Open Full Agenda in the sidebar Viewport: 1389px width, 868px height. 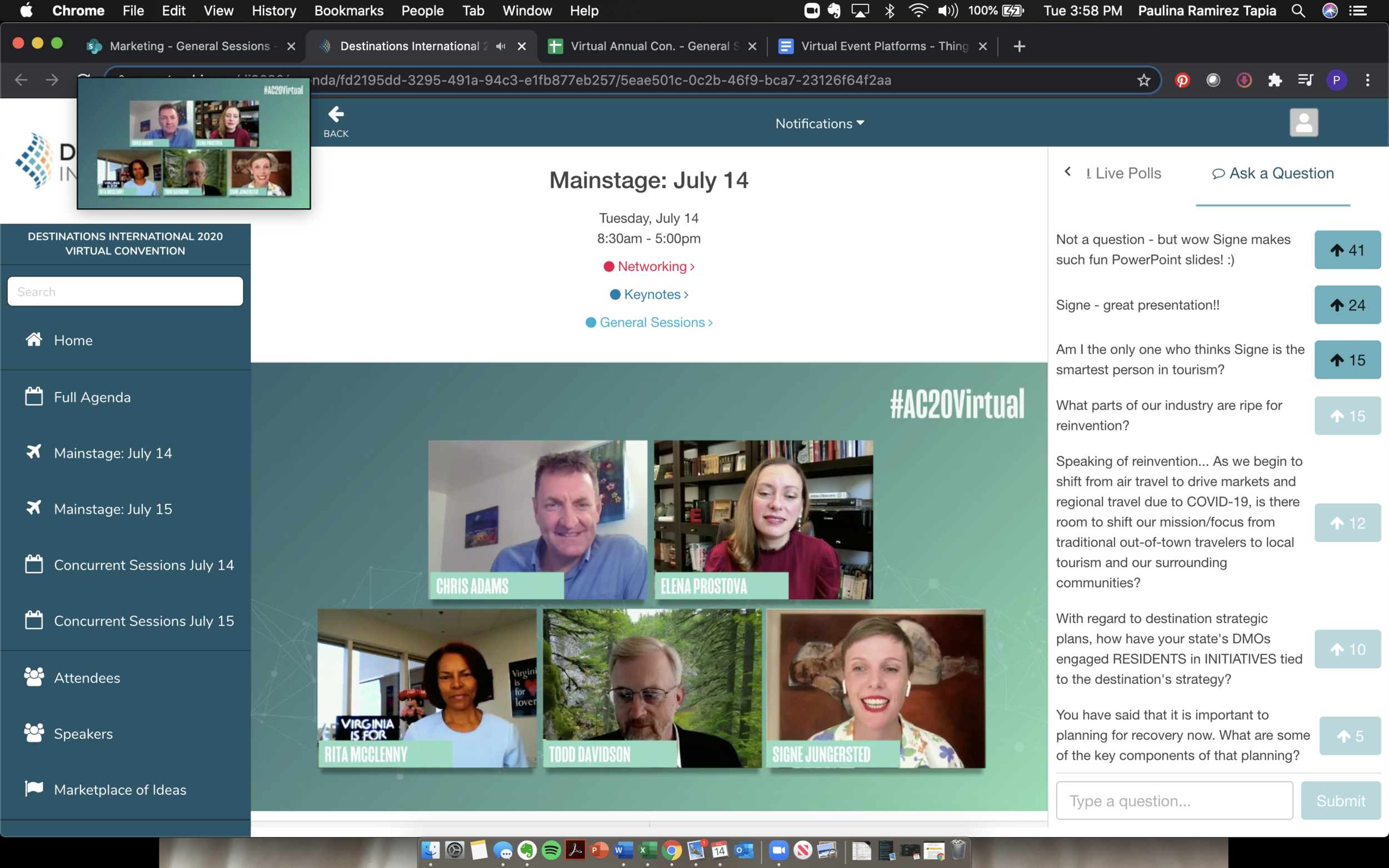(x=92, y=397)
